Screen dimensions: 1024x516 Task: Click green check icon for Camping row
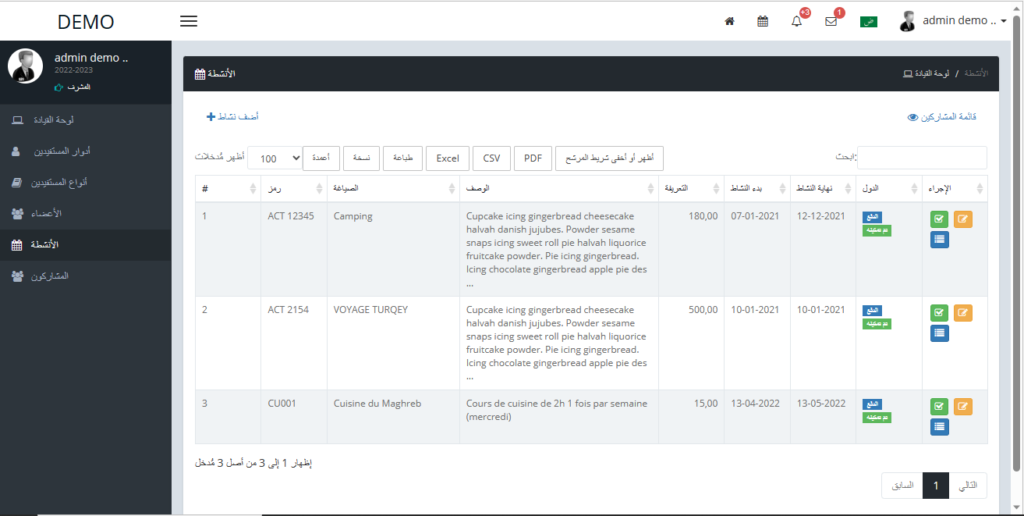tap(939, 219)
